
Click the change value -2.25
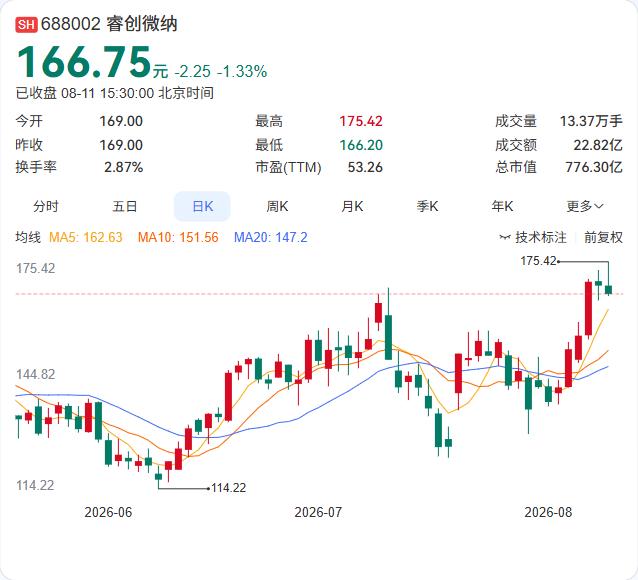click(x=192, y=72)
